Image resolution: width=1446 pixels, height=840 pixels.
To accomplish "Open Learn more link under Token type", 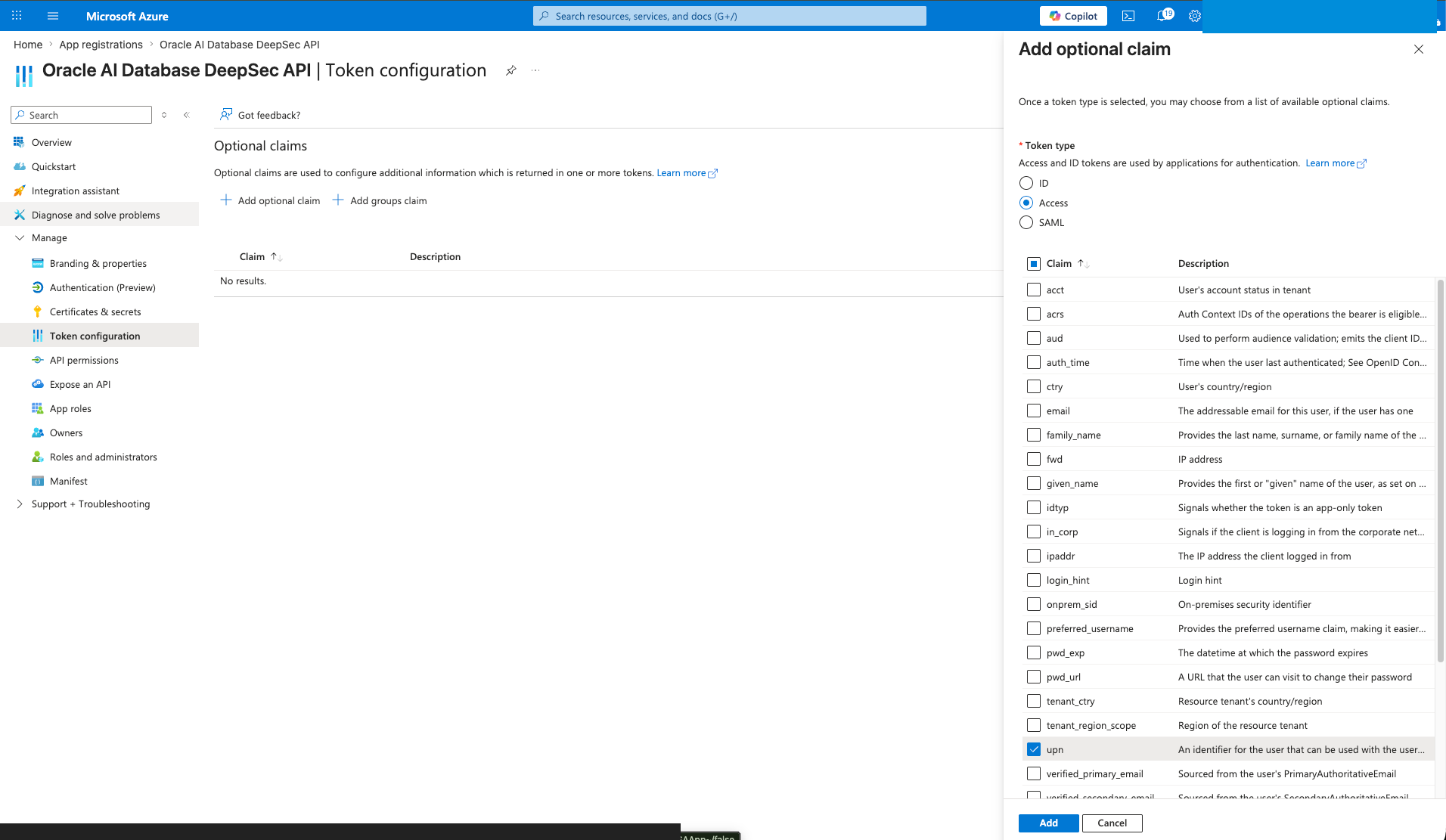I will tap(1336, 163).
